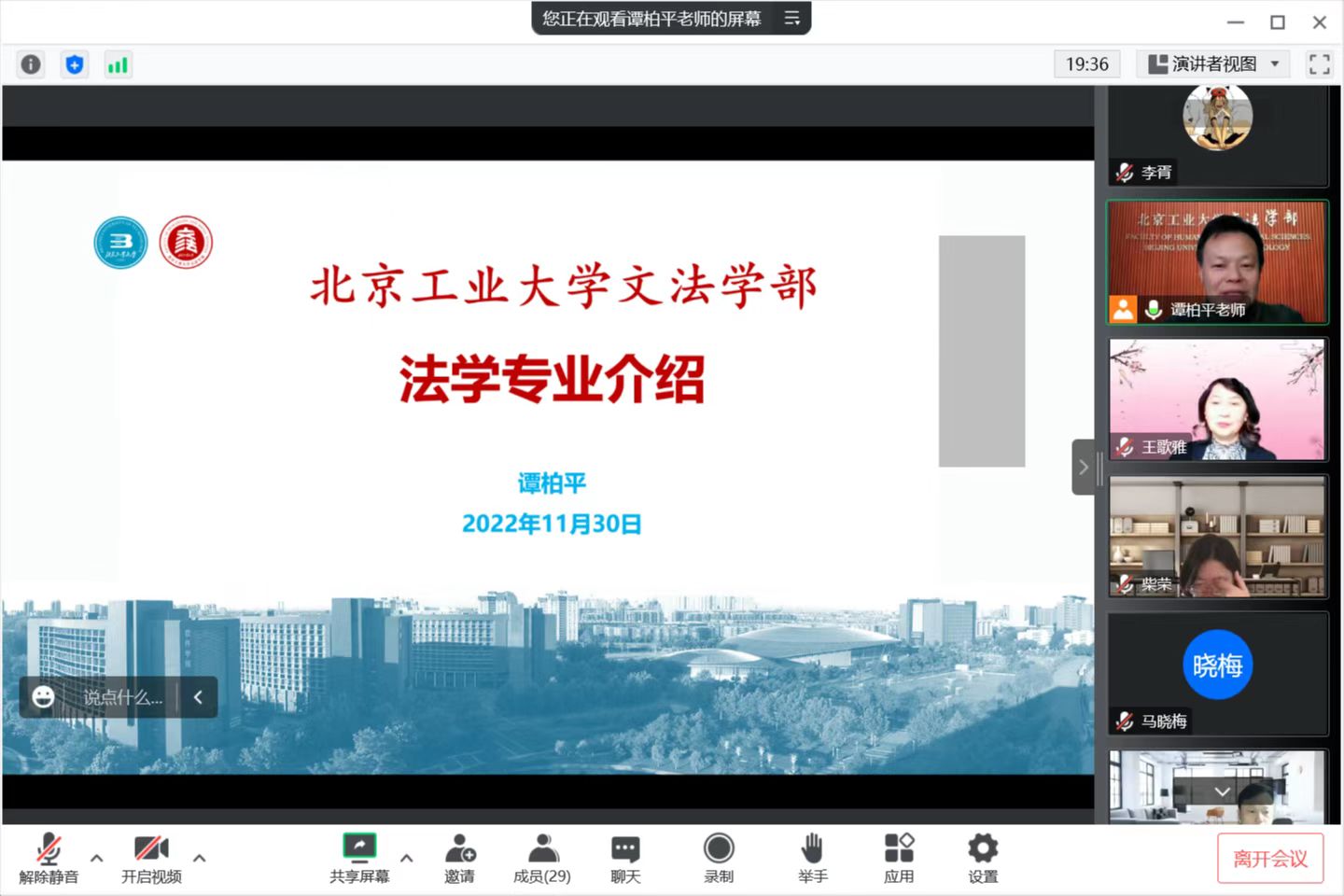Show participants list 成员(29)
Viewport: 1344px width, 896px height.
pos(542,859)
